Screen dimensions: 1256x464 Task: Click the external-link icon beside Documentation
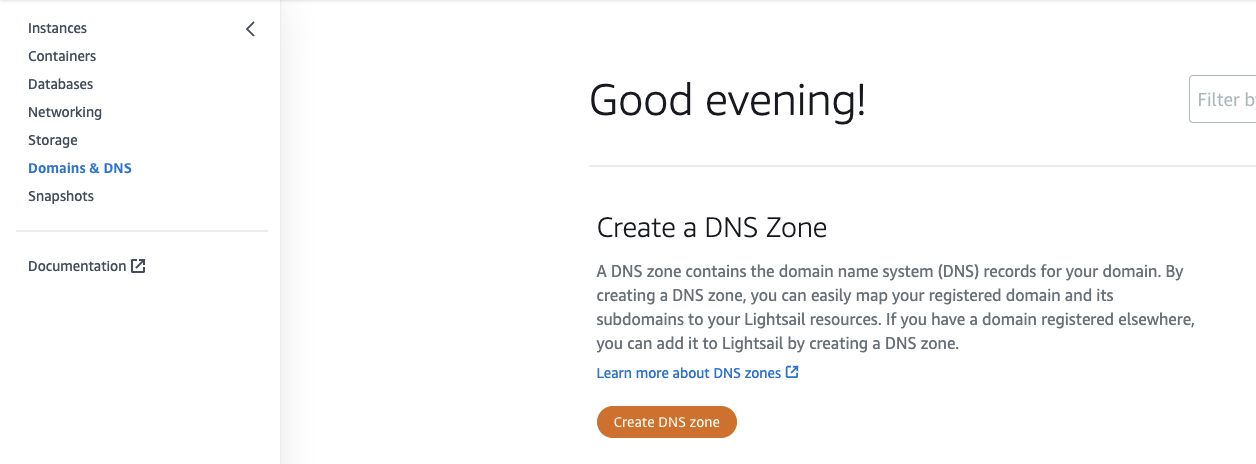tap(139, 266)
